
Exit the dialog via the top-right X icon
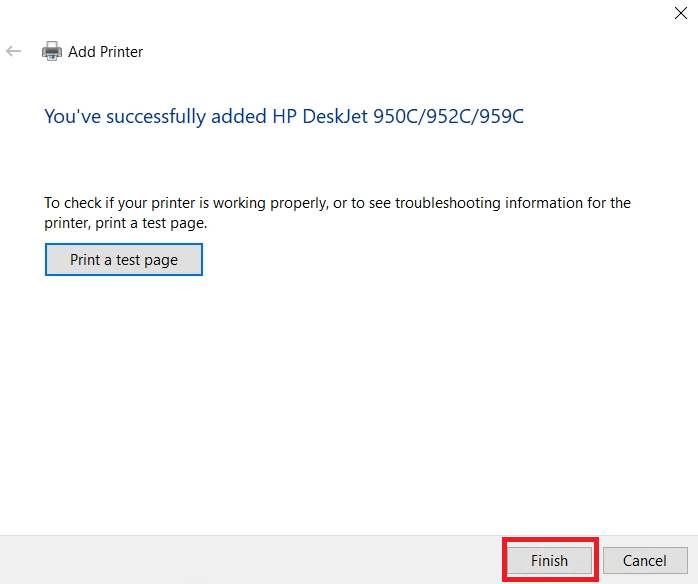click(x=681, y=13)
